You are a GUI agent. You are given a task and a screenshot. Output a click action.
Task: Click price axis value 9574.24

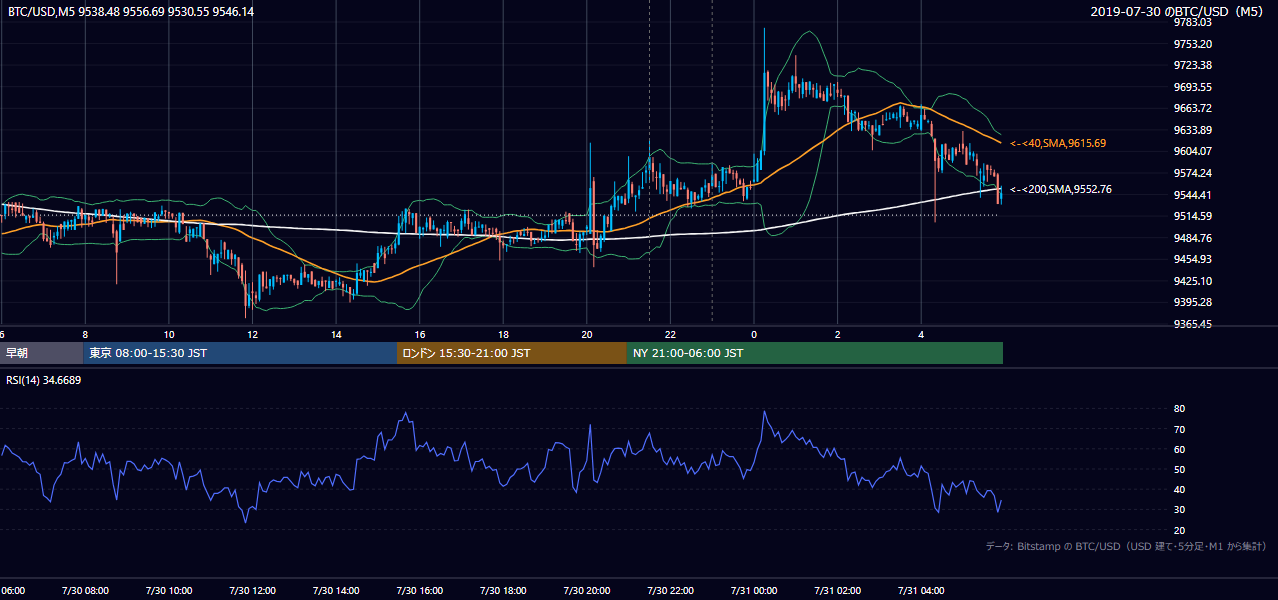1193,173
